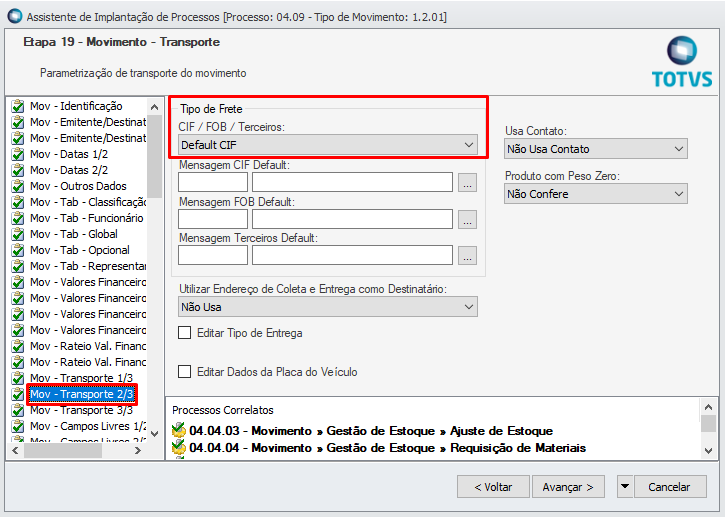
Task: Open Utilizar Endereço de Coleta e Entrega dropdown
Action: [x=328, y=307]
